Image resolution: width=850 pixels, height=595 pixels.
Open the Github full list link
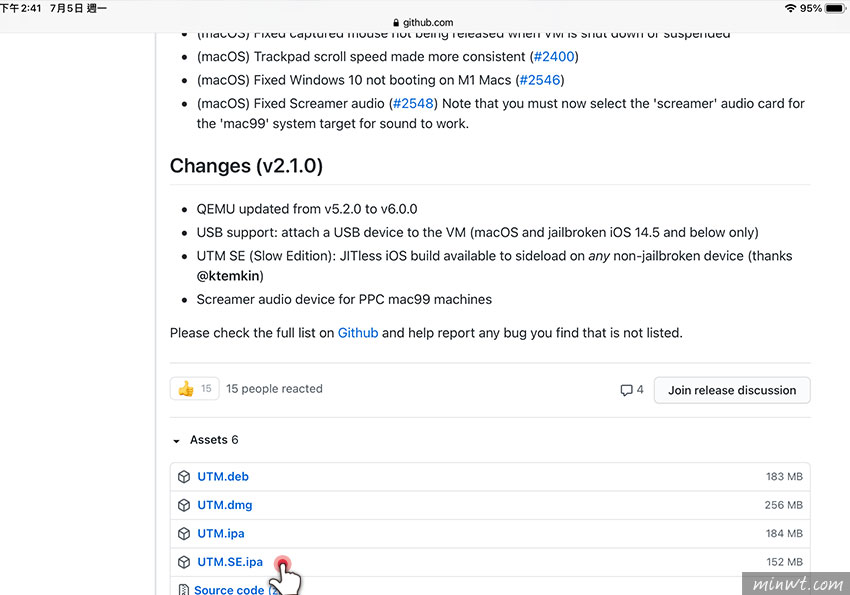358,333
